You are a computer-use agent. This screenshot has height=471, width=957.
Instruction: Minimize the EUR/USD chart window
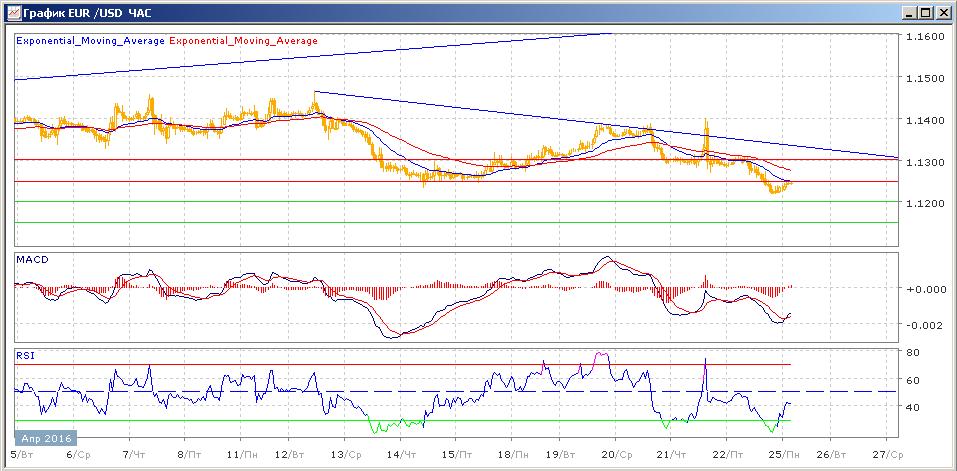[x=910, y=13]
